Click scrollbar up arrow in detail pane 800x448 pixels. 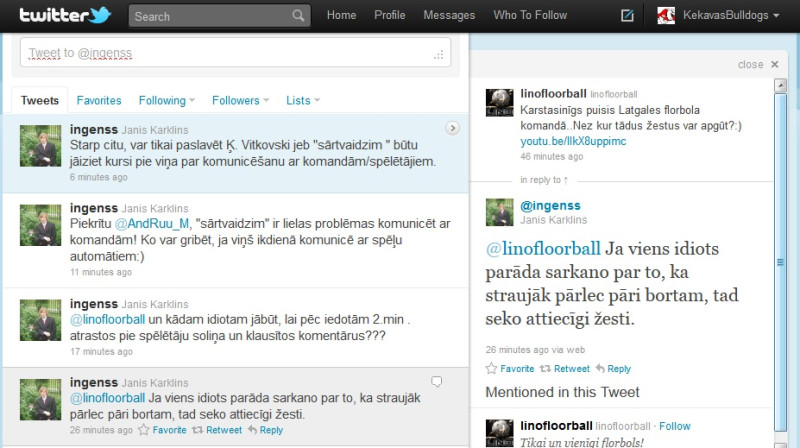pyautogui.click(x=780, y=85)
